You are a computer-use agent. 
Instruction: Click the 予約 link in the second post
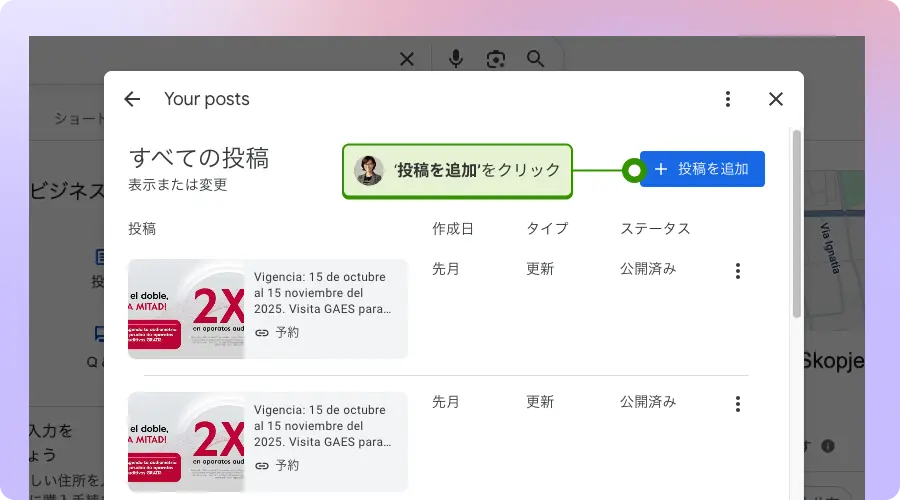pos(277,466)
